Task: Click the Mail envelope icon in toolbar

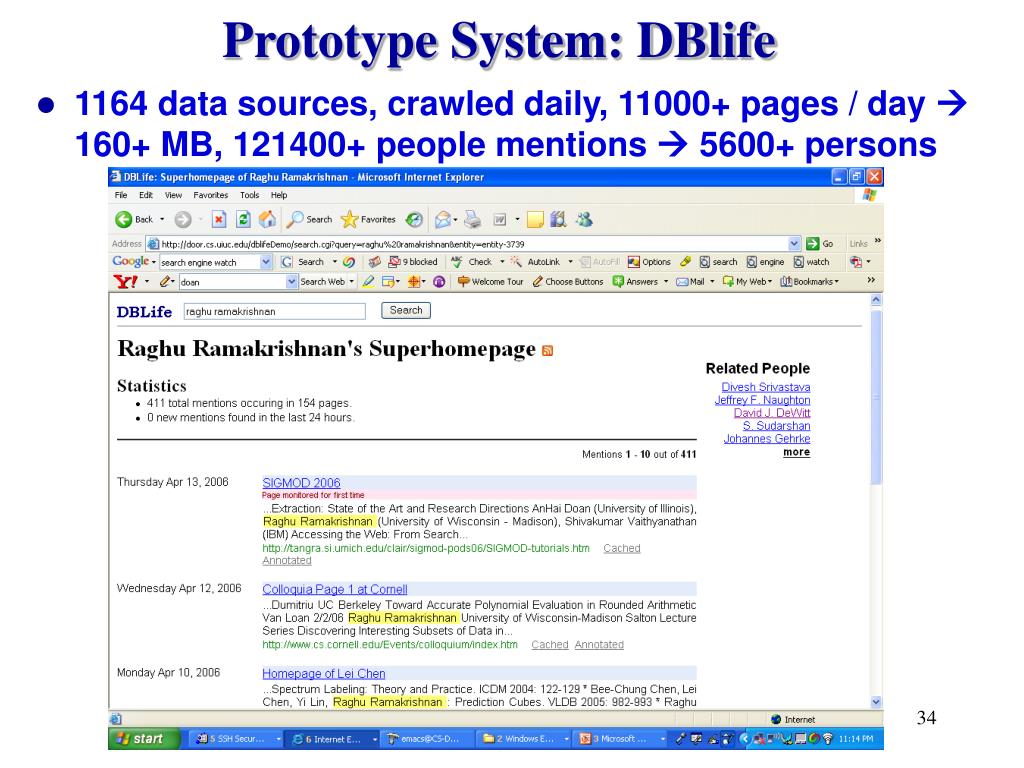Action: click(443, 220)
